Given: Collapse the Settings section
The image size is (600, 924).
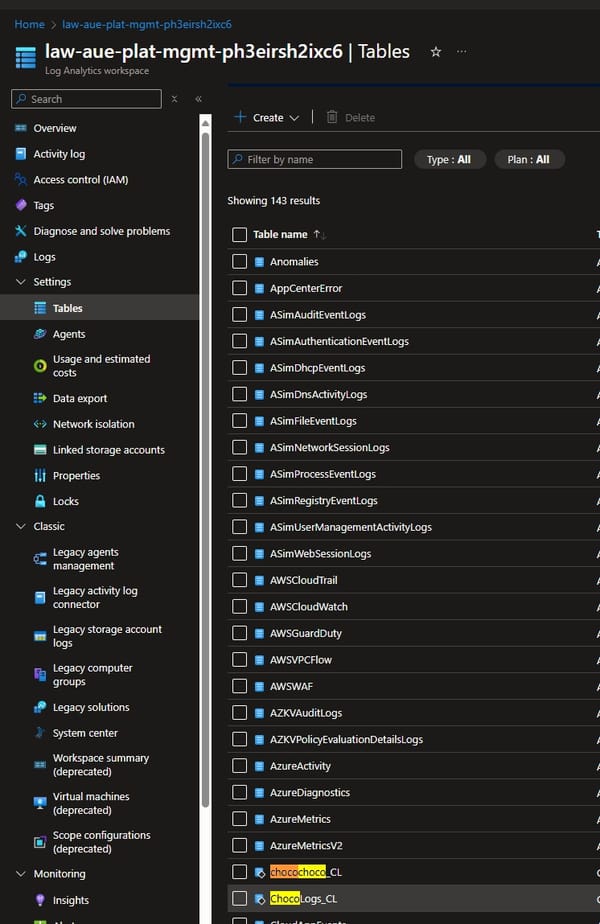Looking at the screenshot, I should click(21, 282).
